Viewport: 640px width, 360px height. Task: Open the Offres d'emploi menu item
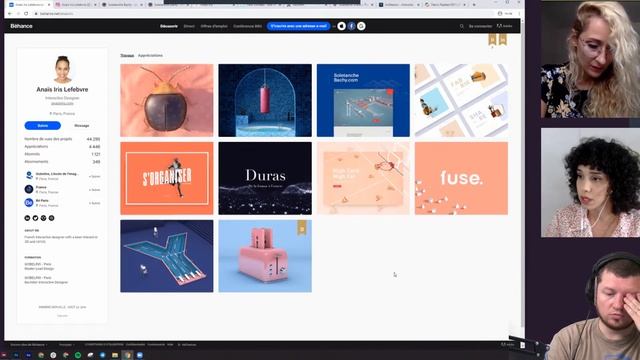pyautogui.click(x=214, y=26)
